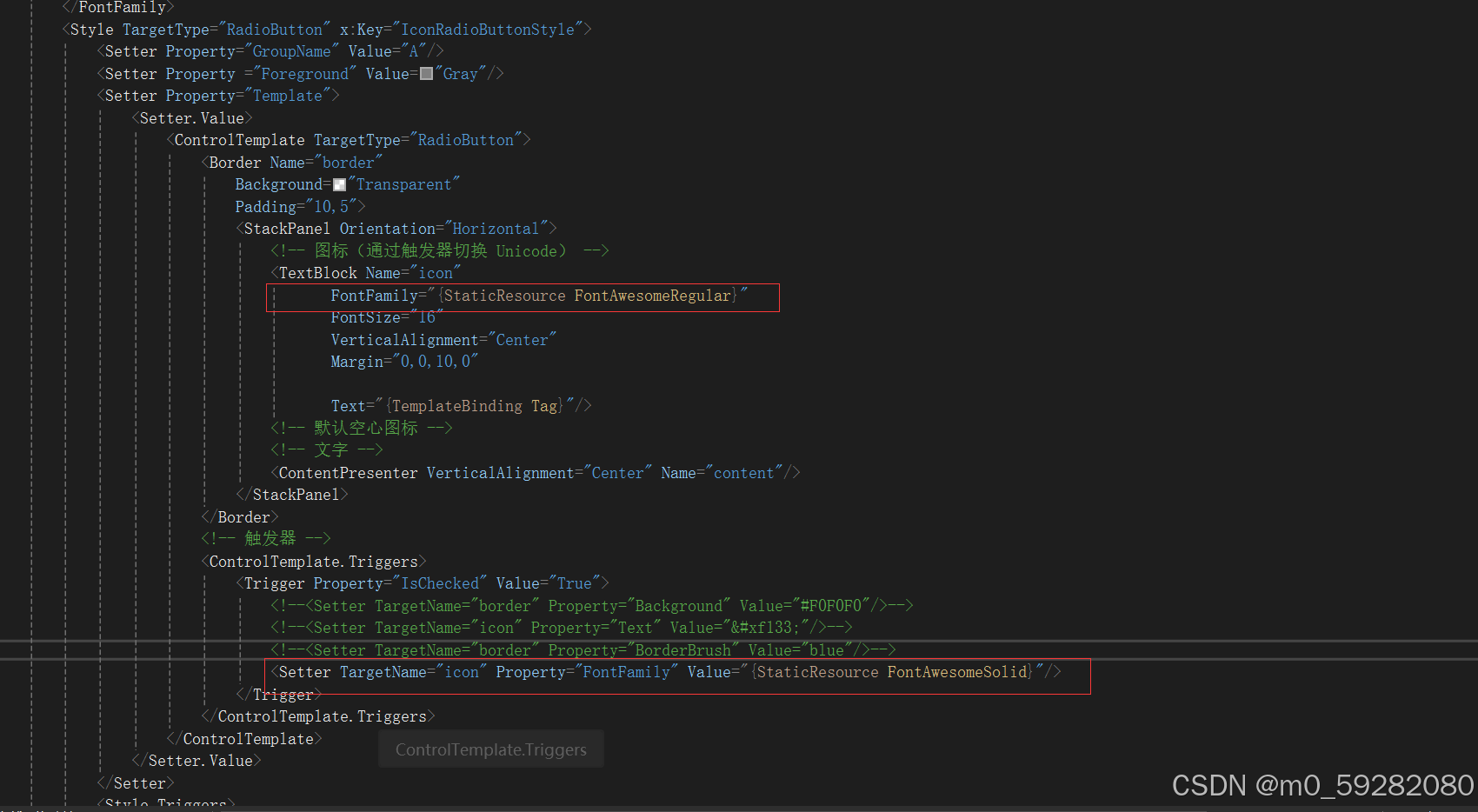This screenshot has height=812, width=1478.
Task: Click the commented icon Text setter with xf133
Action: (561, 627)
